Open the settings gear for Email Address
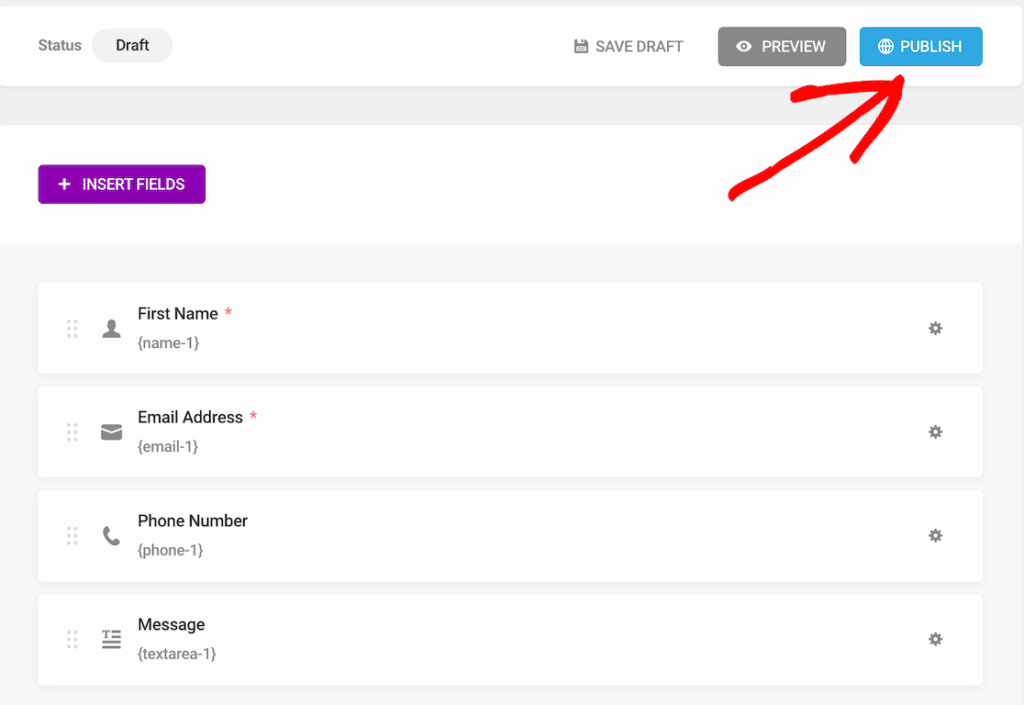This screenshot has width=1024, height=705. [935, 432]
